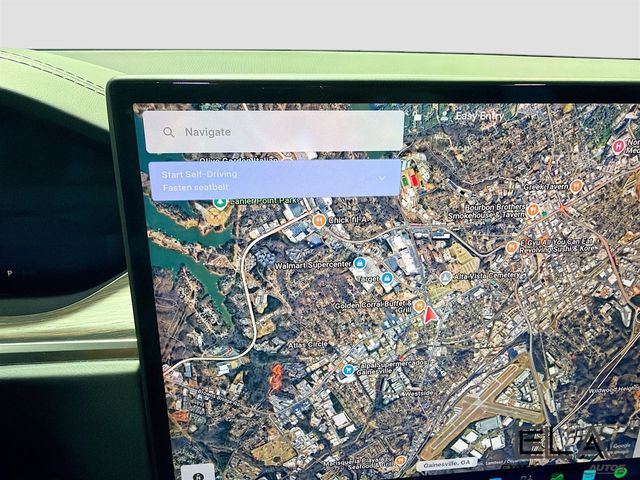The height and width of the screenshot is (480, 640).
Task: Select the Talpa Supermercados cart pin
Action: pos(348,370)
